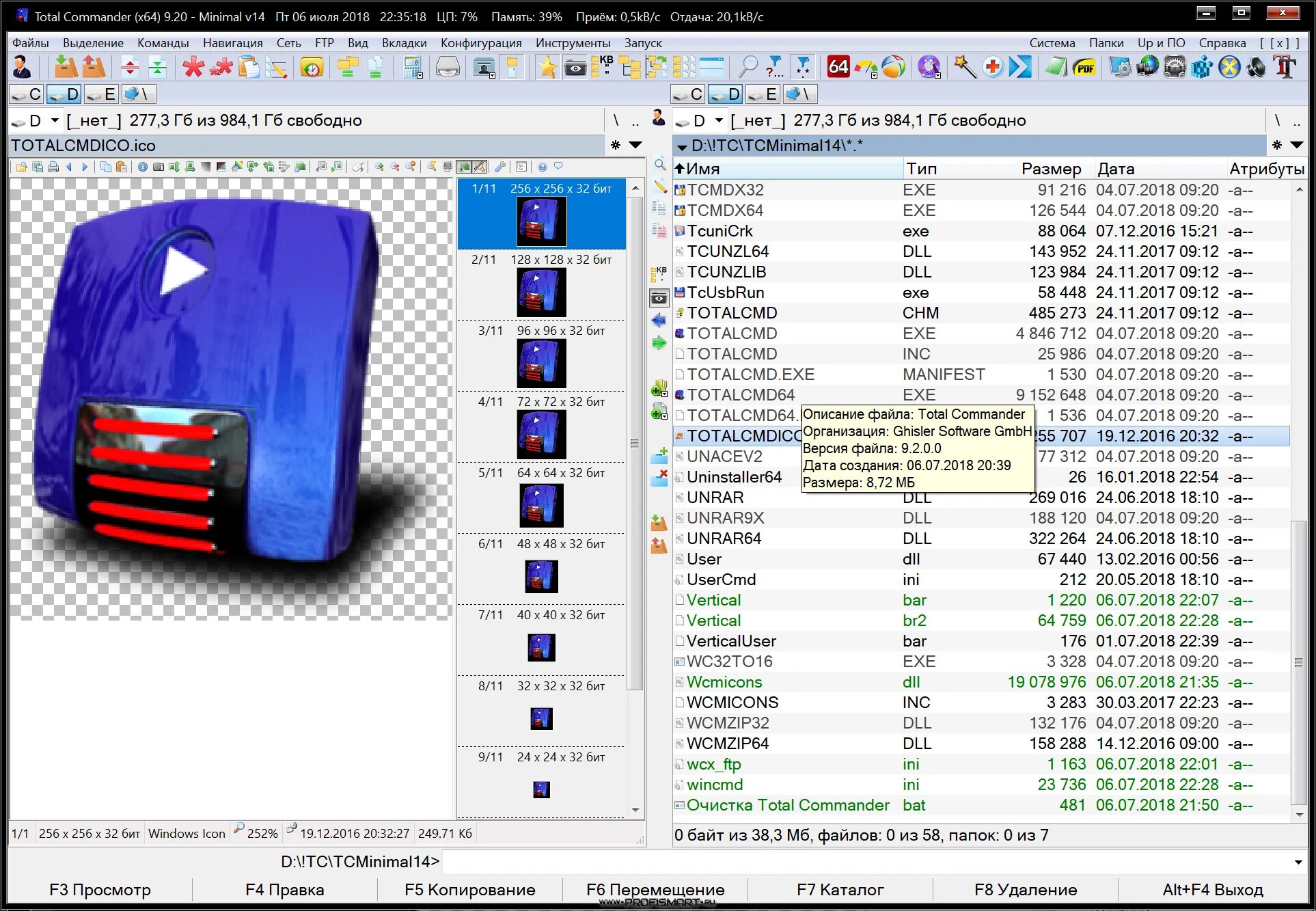1316x911 pixels.
Task: Click the zoom-in magnifier in viewer toolbar
Action: click(x=379, y=167)
